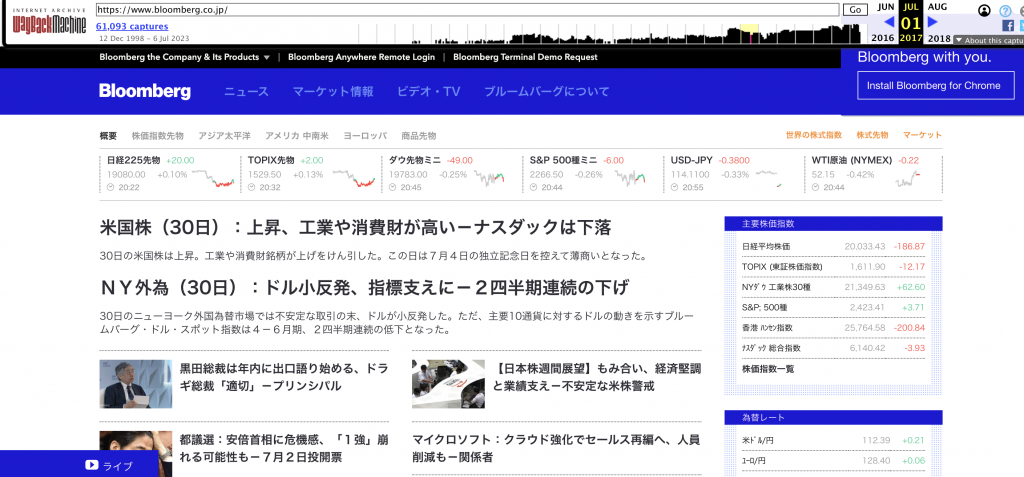The image size is (1024, 477).
Task: Jump to year 2016 in Wayback
Action: coord(883,39)
